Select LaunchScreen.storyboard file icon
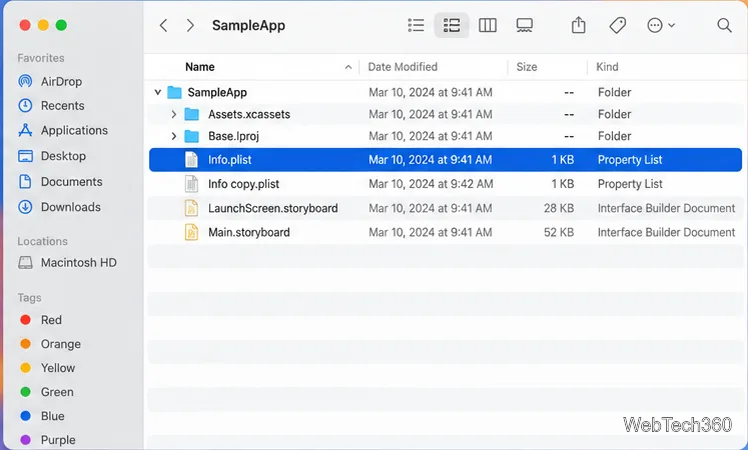 [191, 208]
